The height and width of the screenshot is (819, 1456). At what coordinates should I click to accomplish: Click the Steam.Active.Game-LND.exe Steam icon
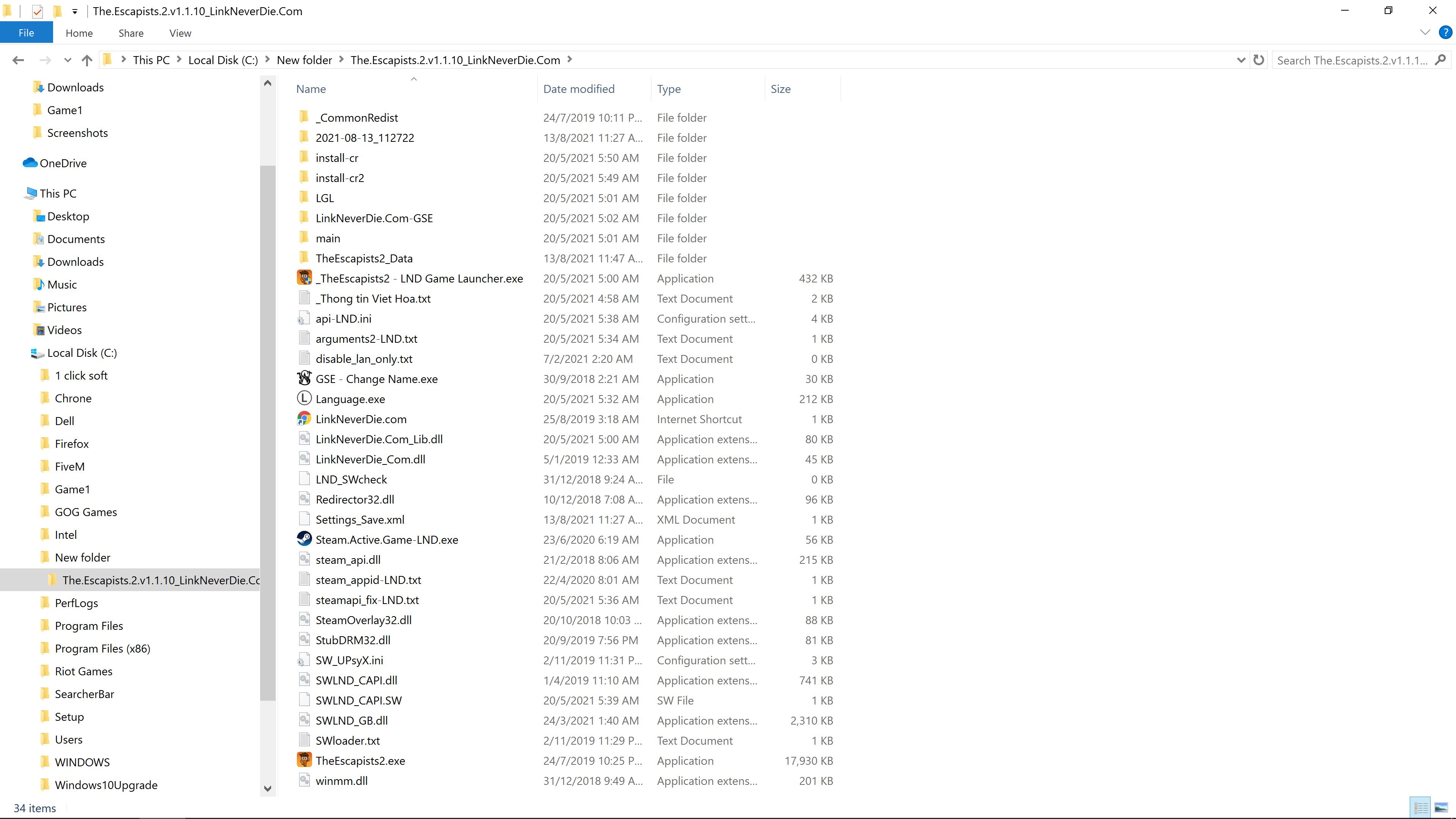coord(304,539)
